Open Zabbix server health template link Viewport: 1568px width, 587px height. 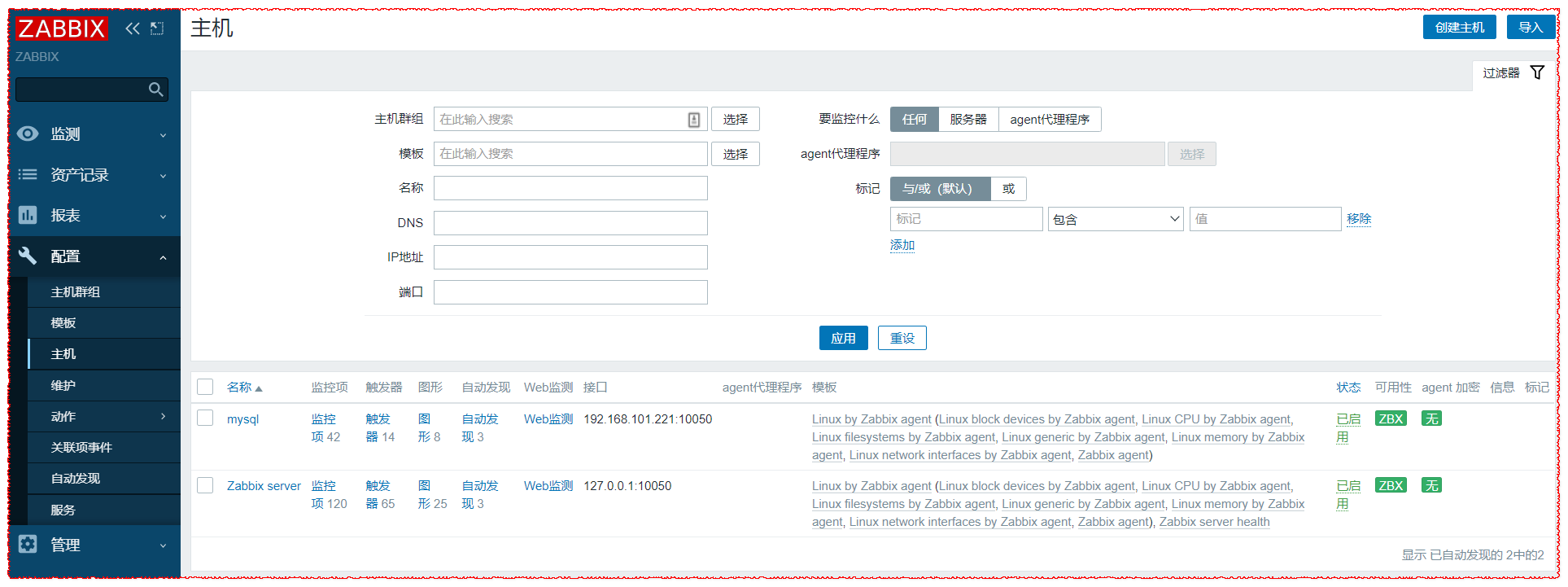(1214, 522)
